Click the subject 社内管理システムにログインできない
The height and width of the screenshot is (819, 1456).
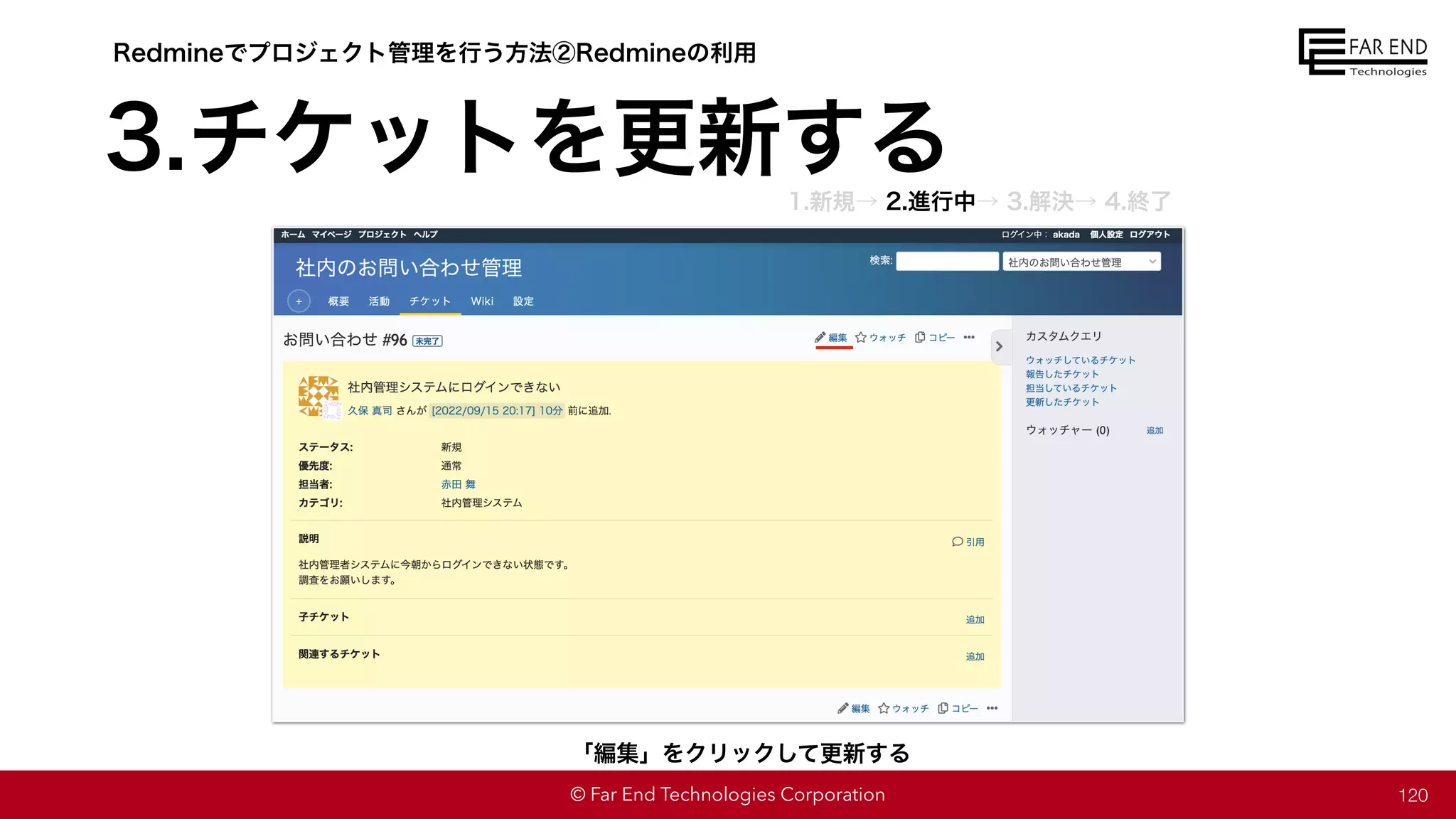[454, 387]
